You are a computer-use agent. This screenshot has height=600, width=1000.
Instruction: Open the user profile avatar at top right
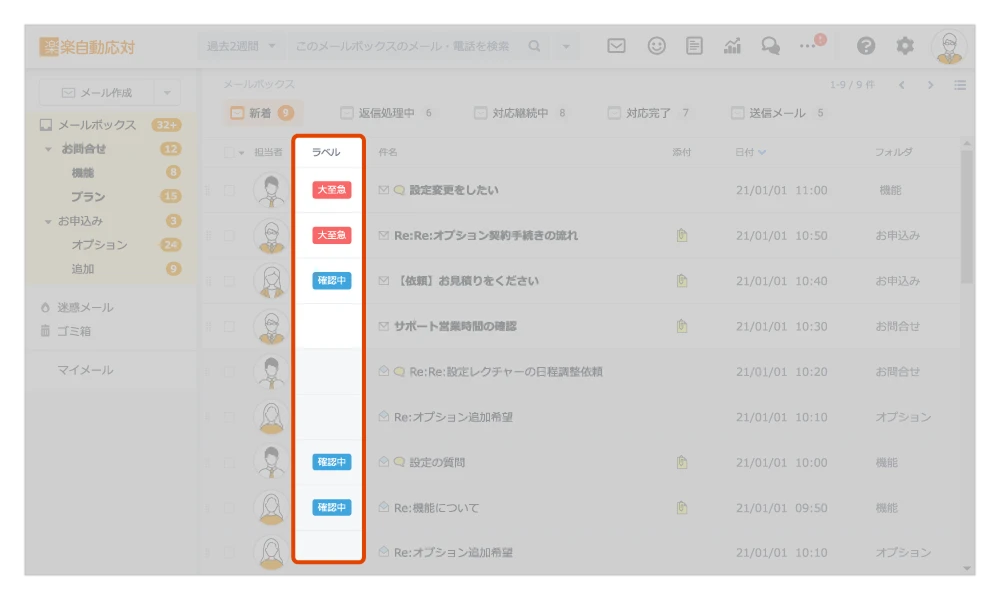pos(949,47)
